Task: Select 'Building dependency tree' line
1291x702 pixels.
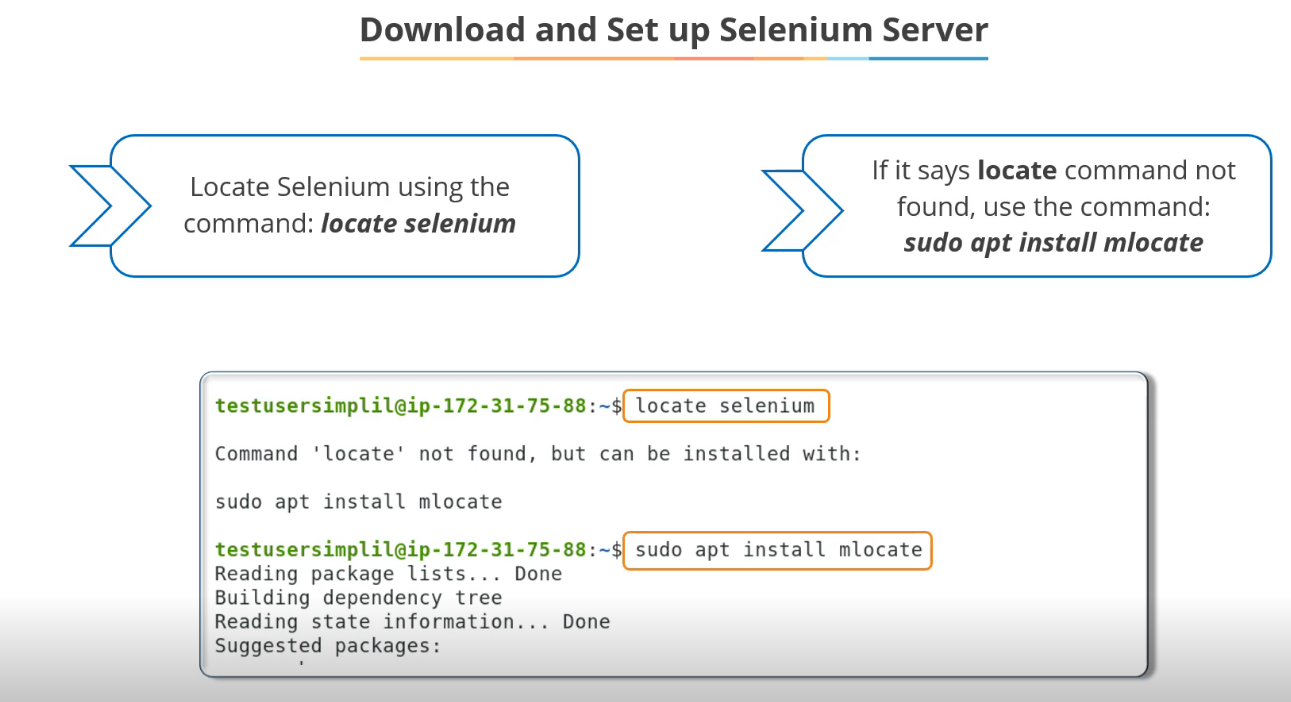Action: coord(358,598)
